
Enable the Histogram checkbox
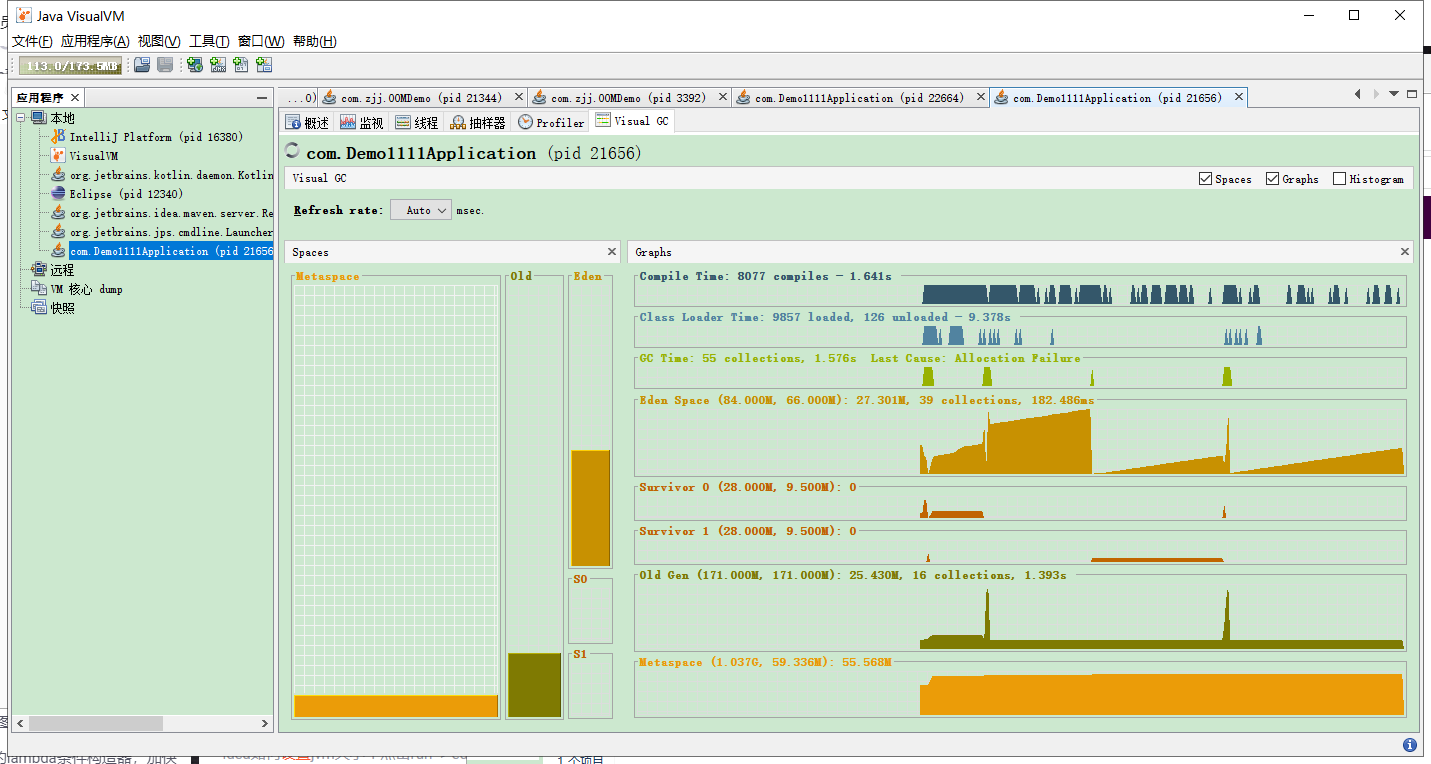click(1340, 179)
